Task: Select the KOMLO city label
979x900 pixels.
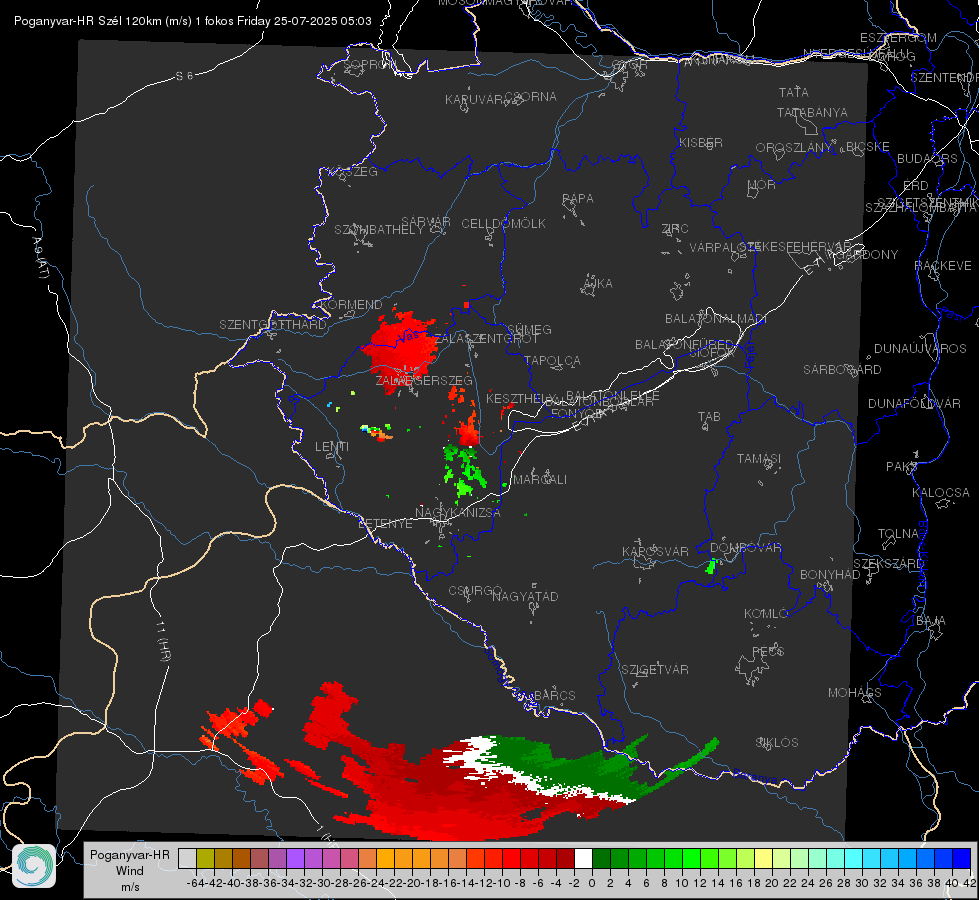Action: pos(766,614)
